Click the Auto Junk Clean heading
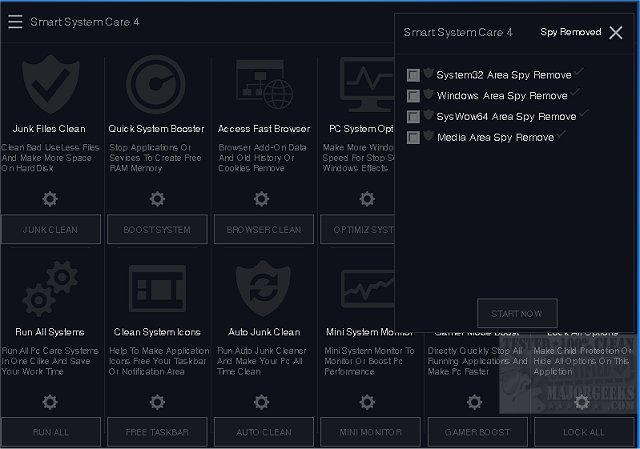The height and width of the screenshot is (449, 640). click(x=264, y=332)
